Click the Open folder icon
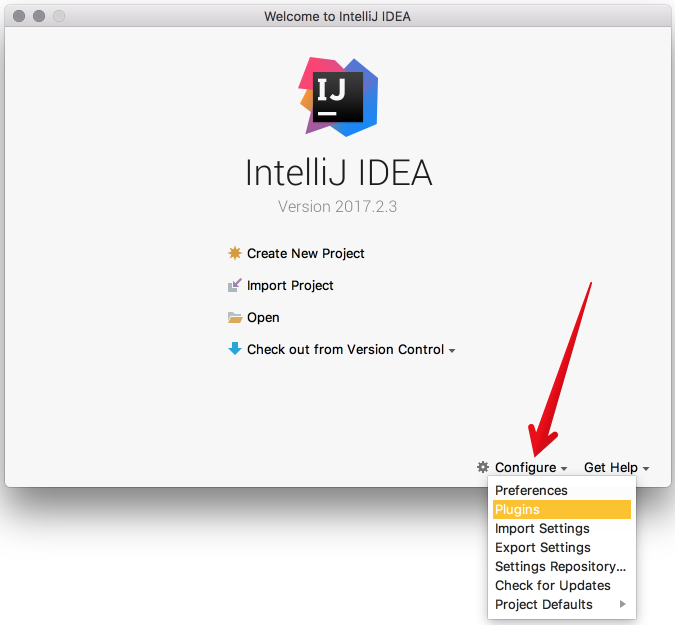The image size is (675, 625). point(235,318)
